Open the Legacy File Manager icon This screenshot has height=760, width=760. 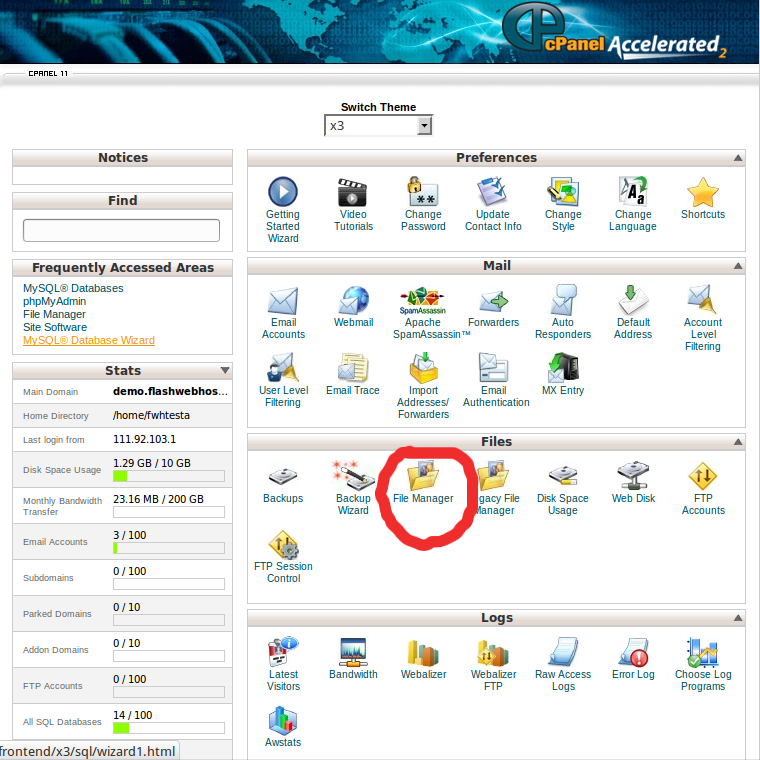[492, 476]
